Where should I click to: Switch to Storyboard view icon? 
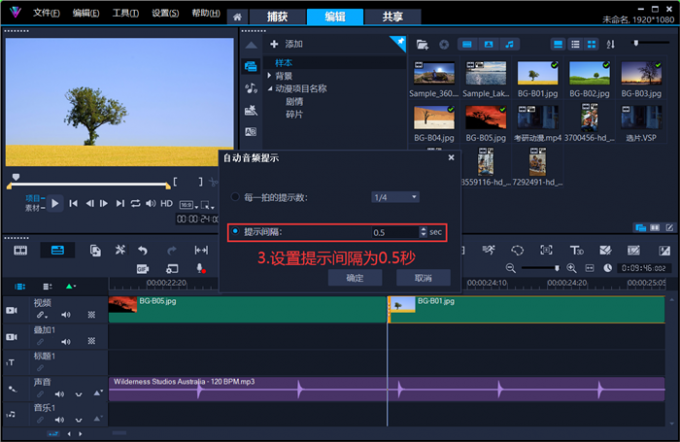pos(20,250)
